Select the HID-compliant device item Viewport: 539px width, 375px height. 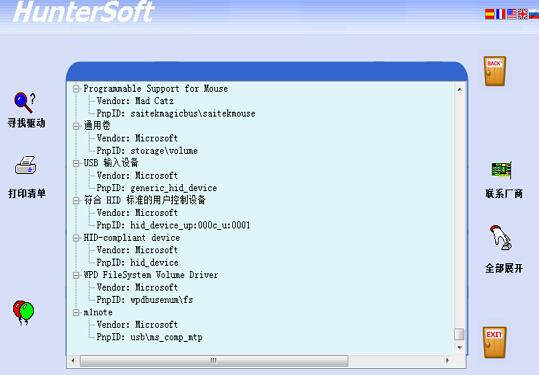[132, 238]
